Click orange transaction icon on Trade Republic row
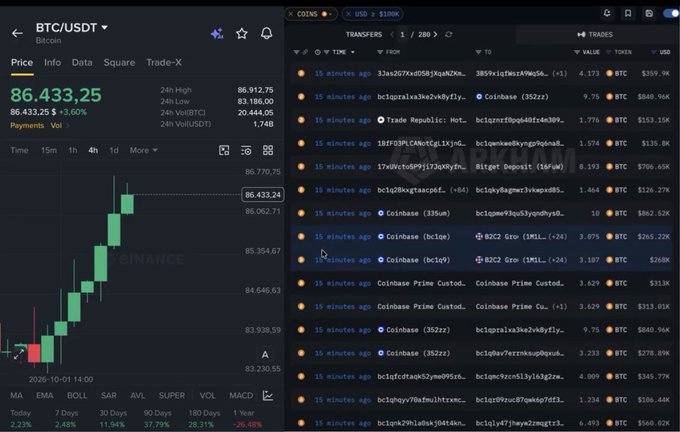The height and width of the screenshot is (432, 680). pos(301,120)
